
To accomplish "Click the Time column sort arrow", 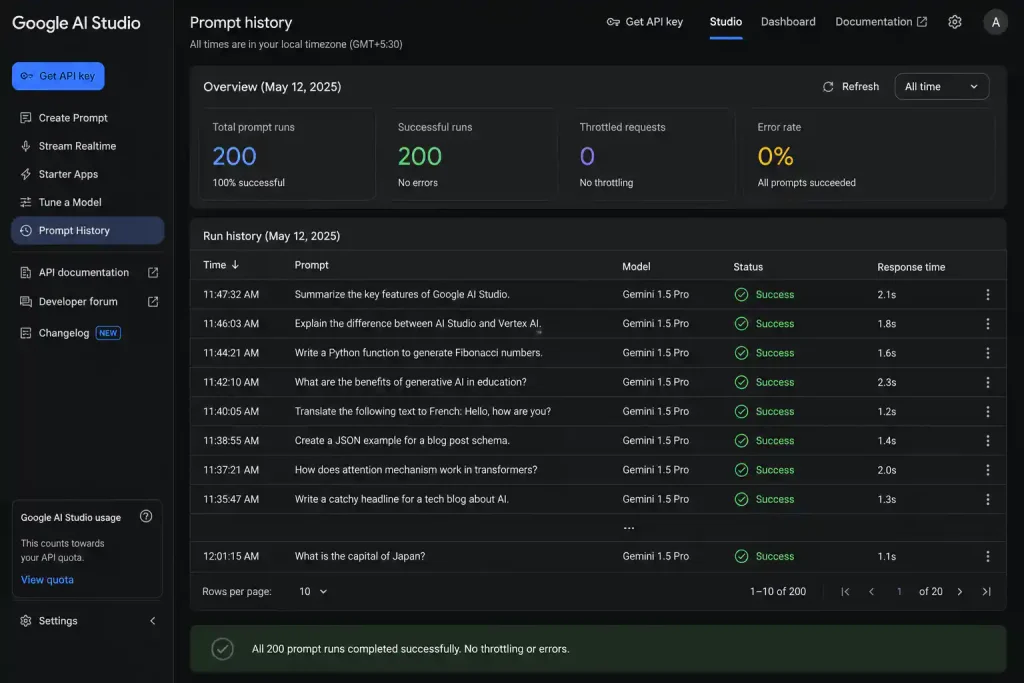I will (235, 265).
